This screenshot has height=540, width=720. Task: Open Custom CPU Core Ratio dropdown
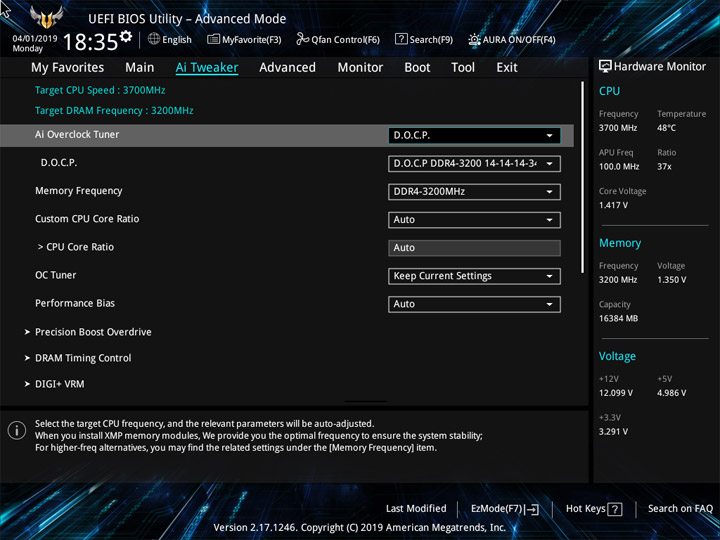[474, 220]
